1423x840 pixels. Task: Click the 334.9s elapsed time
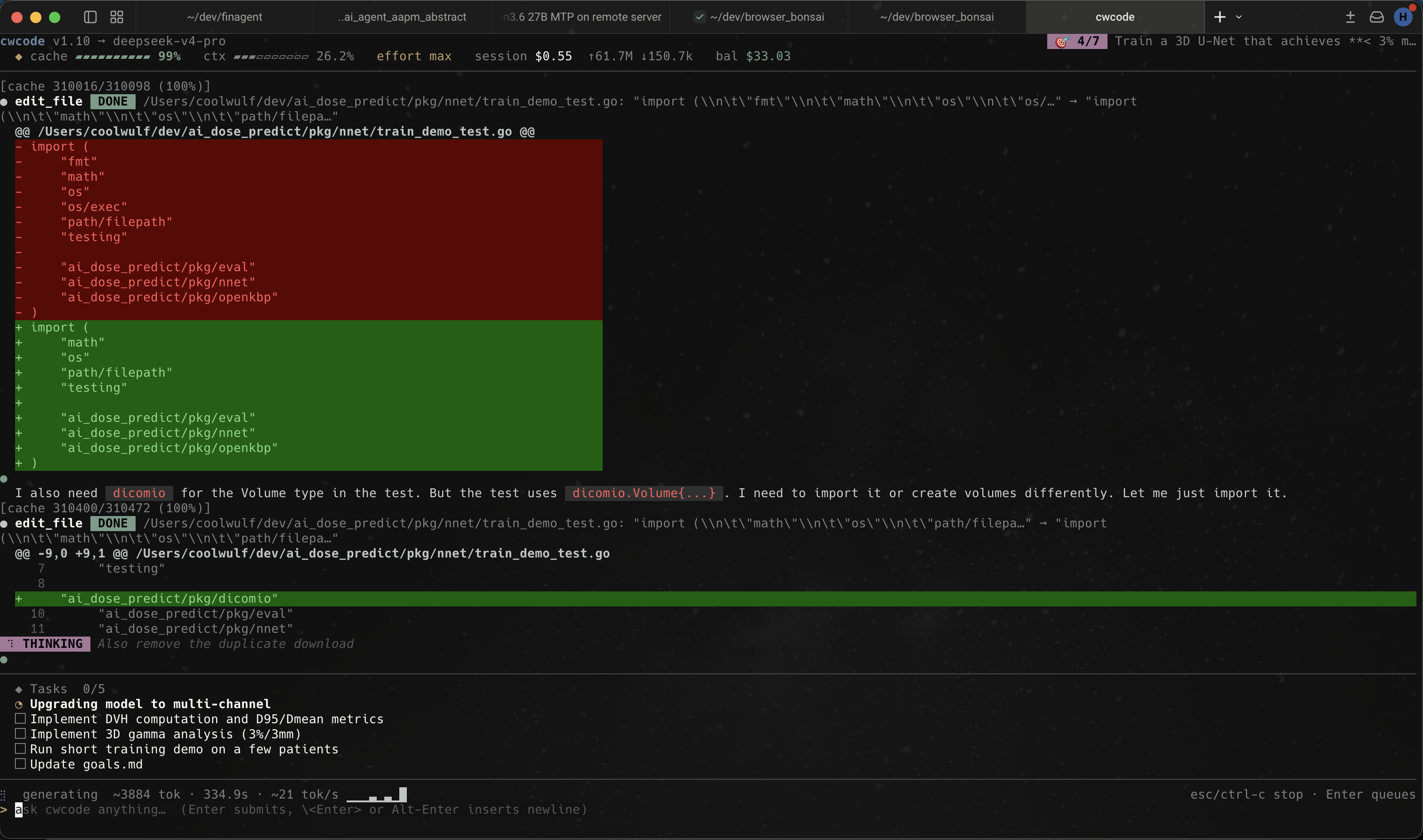[x=225, y=795]
